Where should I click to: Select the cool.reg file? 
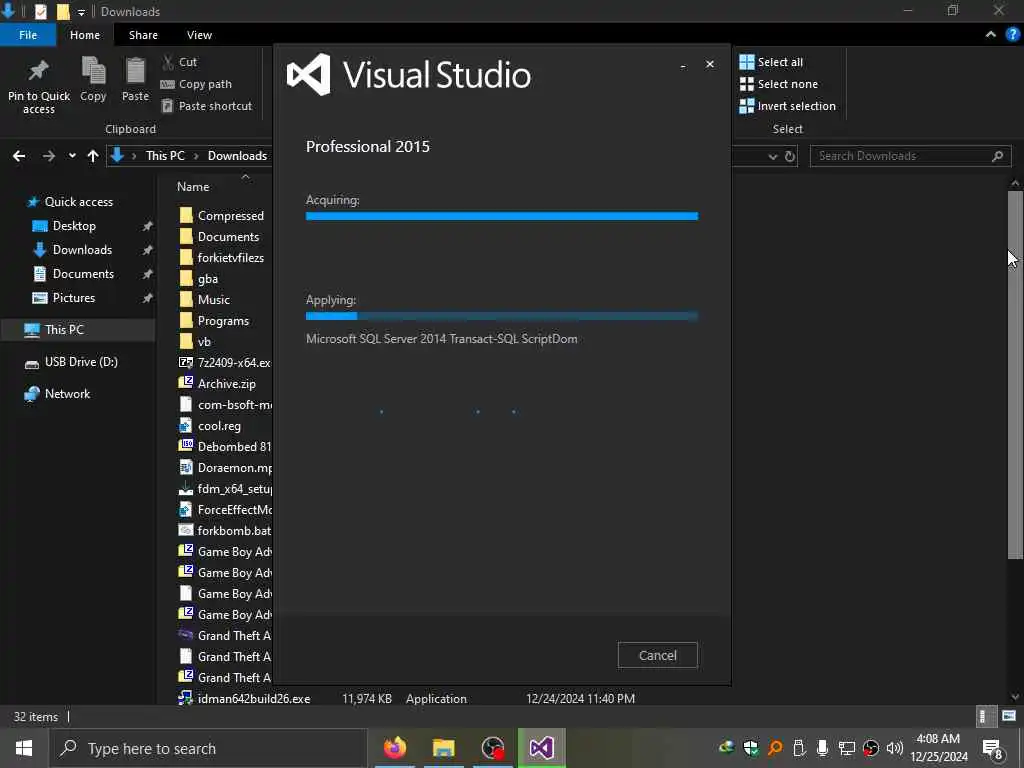[219, 426]
